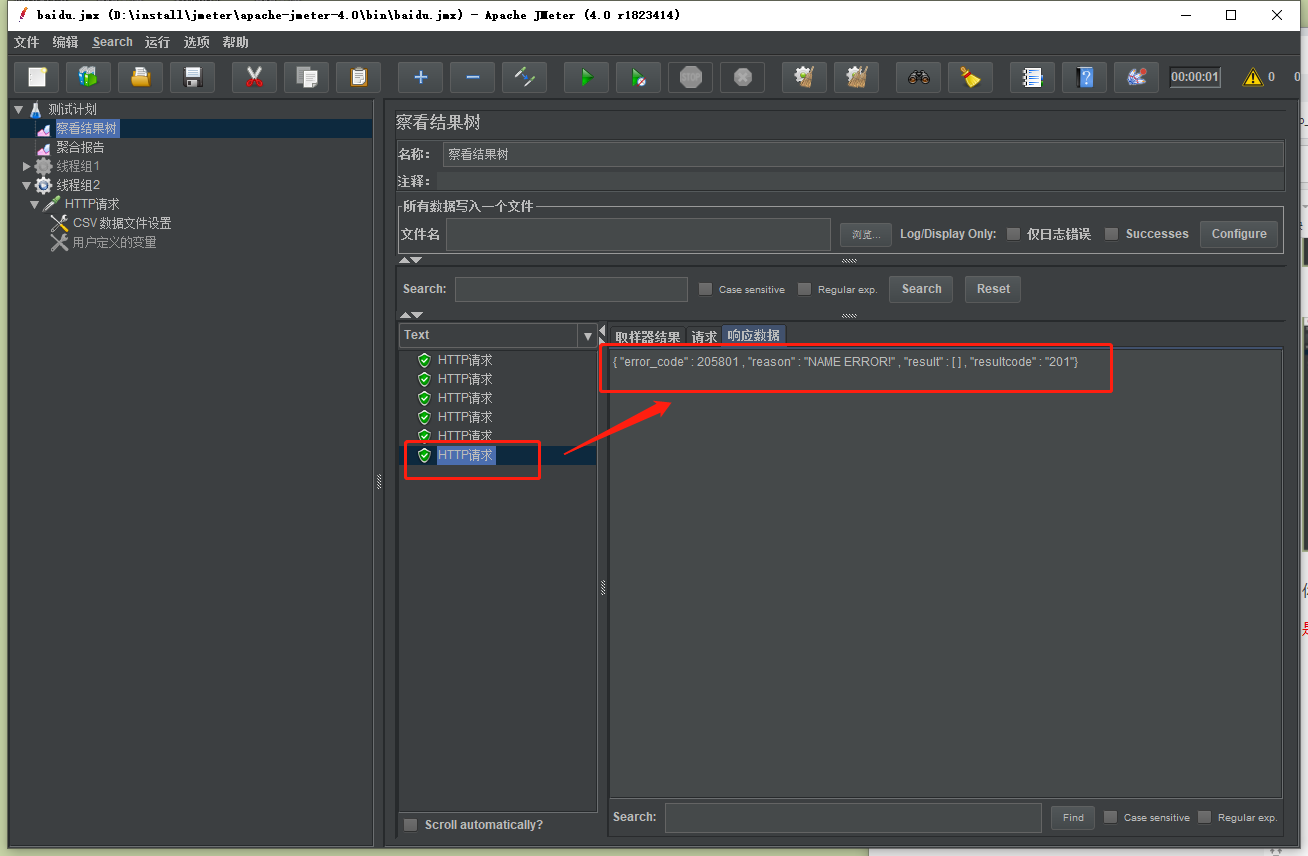1308x856 pixels.
Task: Click the Cut scissors icon
Action: (x=255, y=77)
